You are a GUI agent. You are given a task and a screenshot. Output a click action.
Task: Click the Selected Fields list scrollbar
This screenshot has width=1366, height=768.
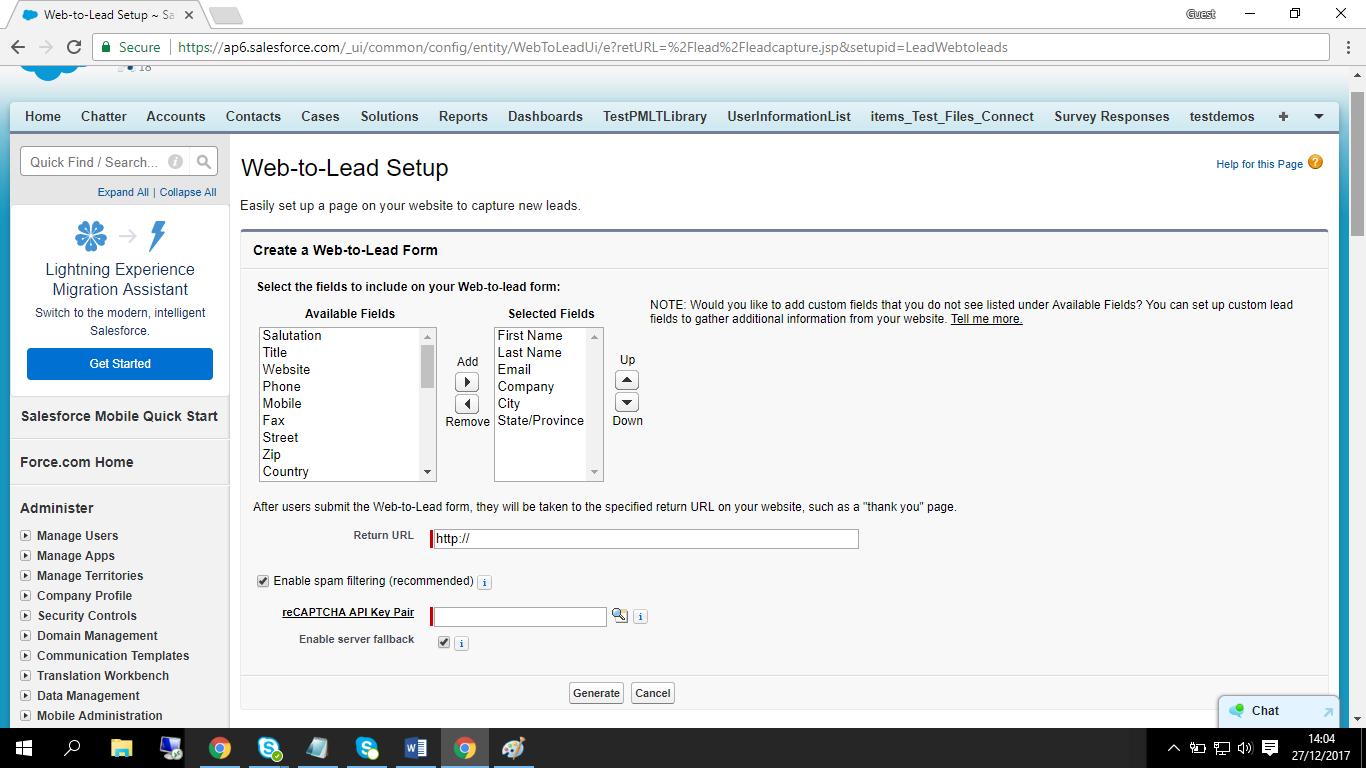(595, 405)
